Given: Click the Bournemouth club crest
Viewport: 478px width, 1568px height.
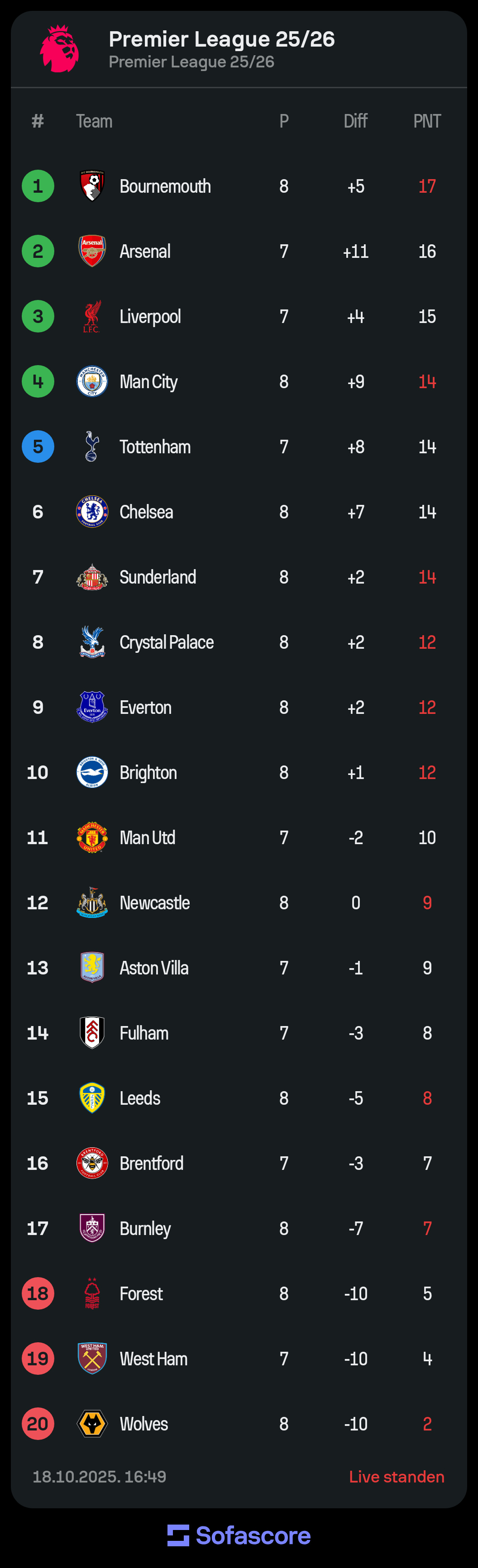Looking at the screenshot, I should click(x=92, y=185).
